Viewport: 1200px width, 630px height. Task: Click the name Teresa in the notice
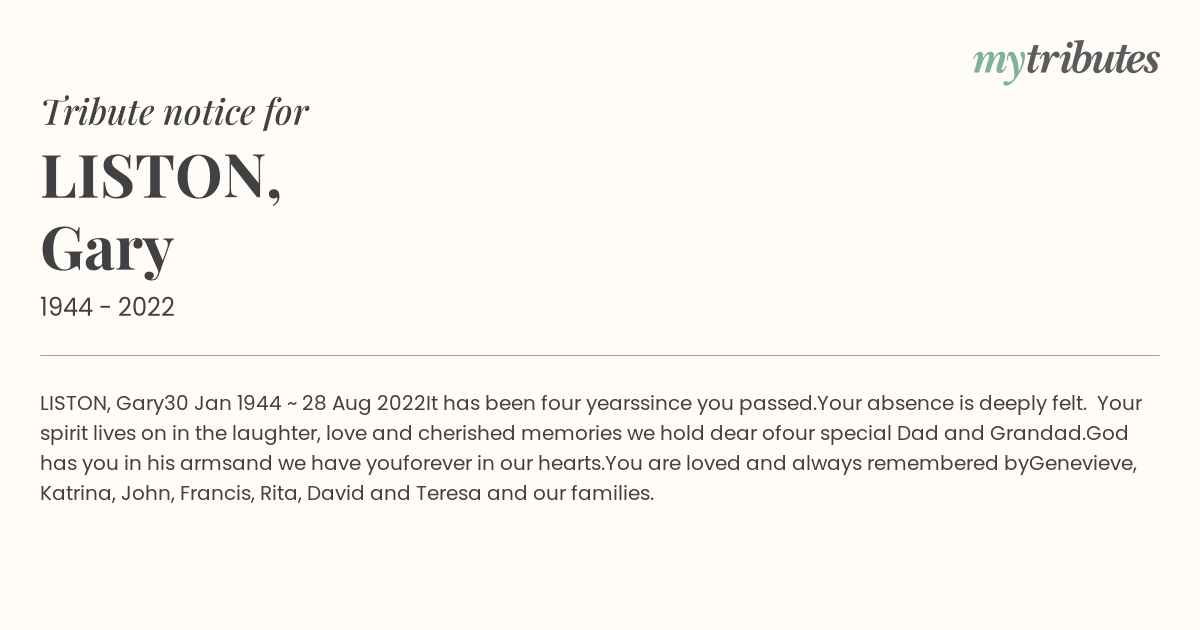tap(448, 494)
